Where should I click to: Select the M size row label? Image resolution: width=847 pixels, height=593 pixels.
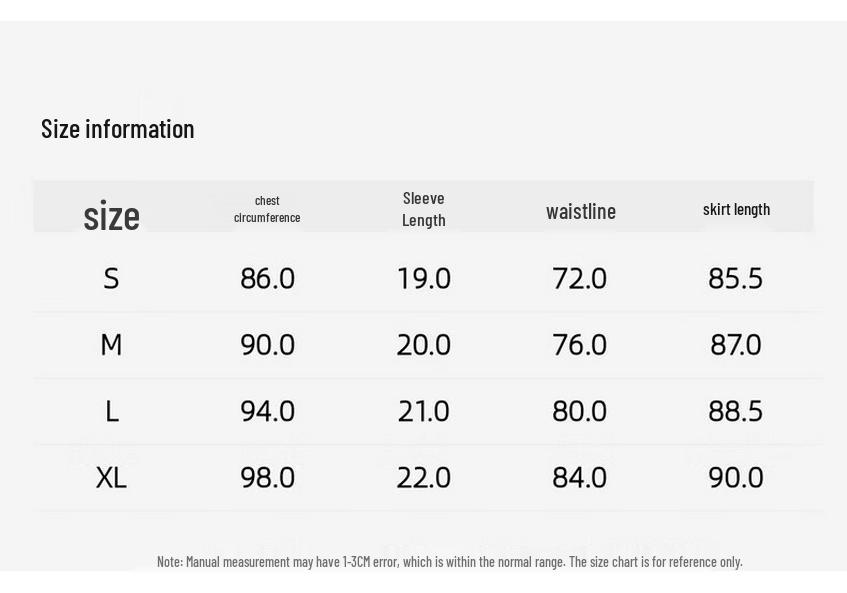111,345
